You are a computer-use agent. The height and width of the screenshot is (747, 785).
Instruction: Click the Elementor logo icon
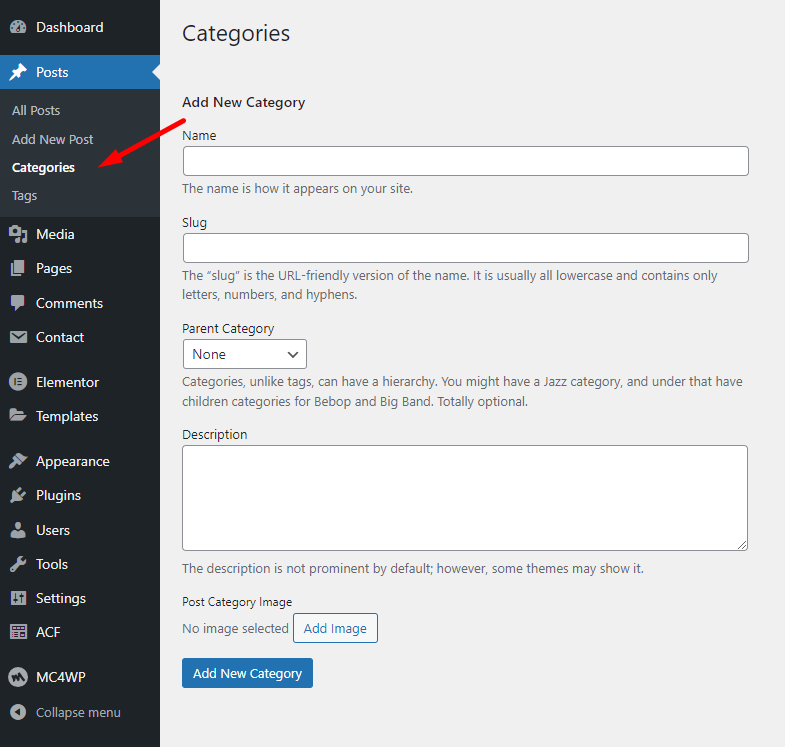(x=18, y=382)
